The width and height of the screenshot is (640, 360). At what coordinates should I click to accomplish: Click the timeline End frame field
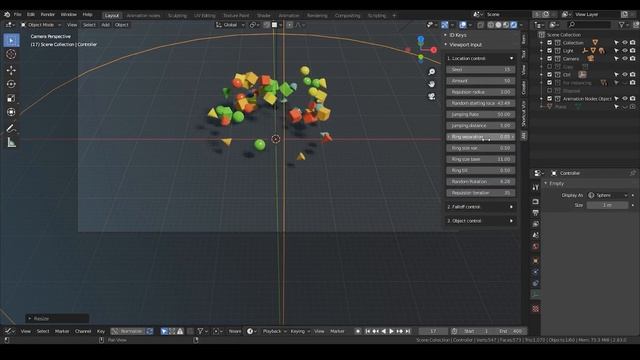510,331
